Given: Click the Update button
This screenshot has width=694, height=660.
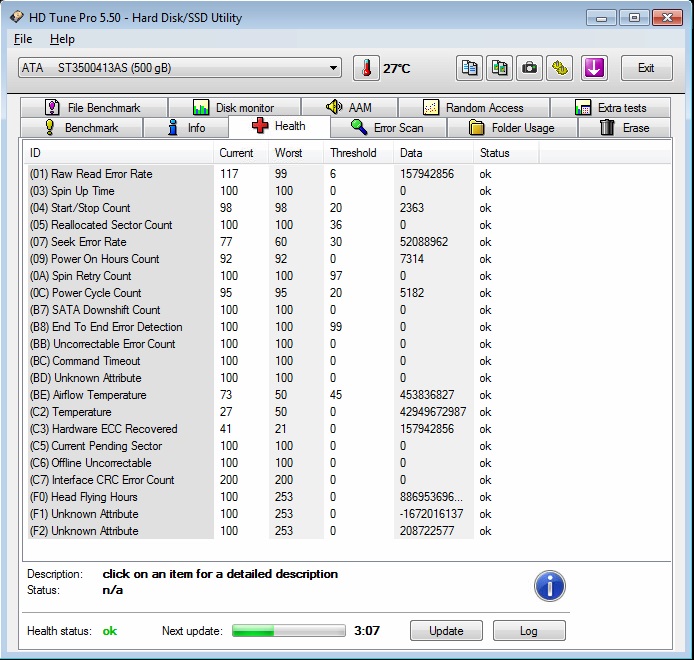Looking at the screenshot, I should tap(446, 630).
